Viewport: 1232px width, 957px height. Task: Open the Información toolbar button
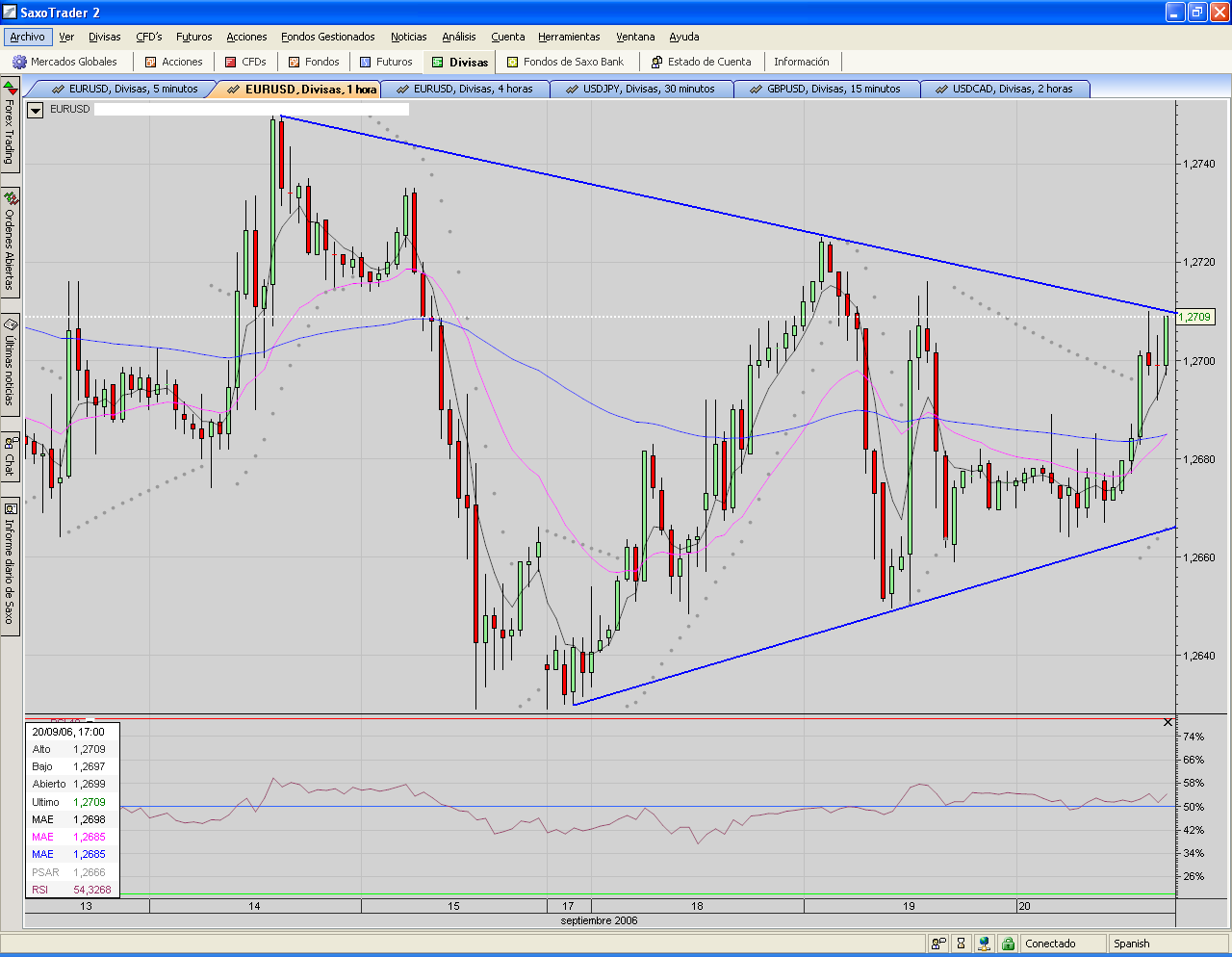coord(802,62)
